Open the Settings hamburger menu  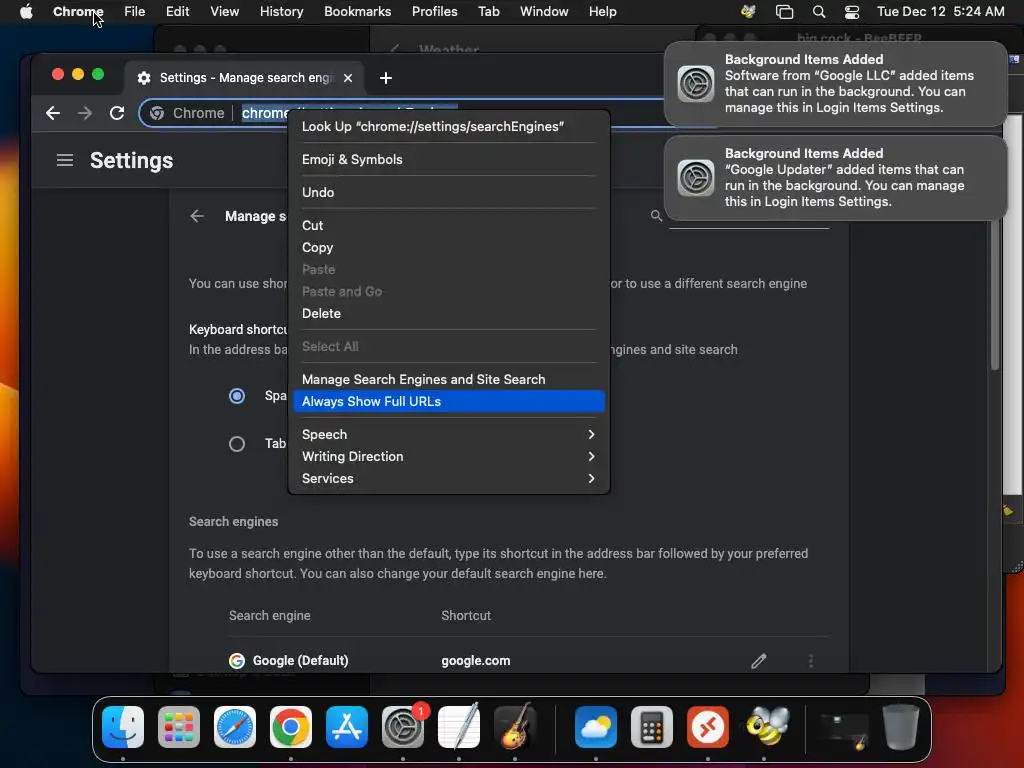[x=65, y=160]
